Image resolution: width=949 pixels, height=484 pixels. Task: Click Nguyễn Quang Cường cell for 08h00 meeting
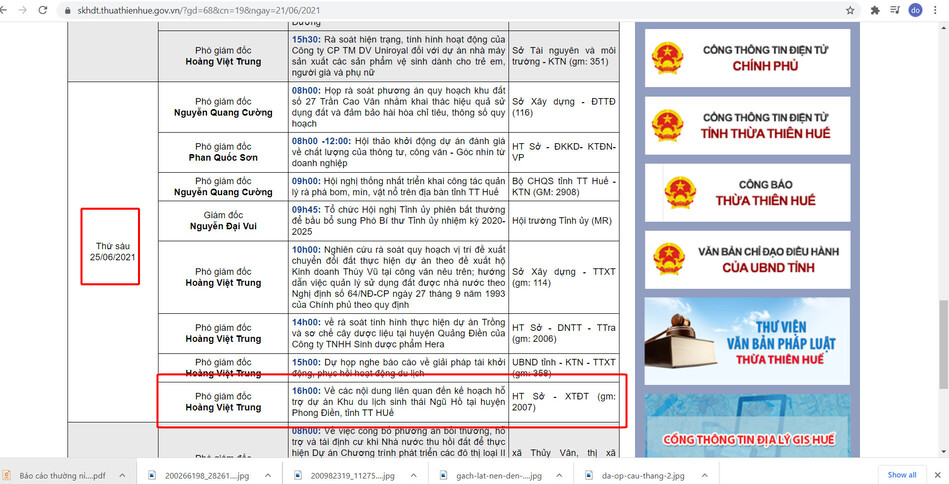(x=223, y=107)
